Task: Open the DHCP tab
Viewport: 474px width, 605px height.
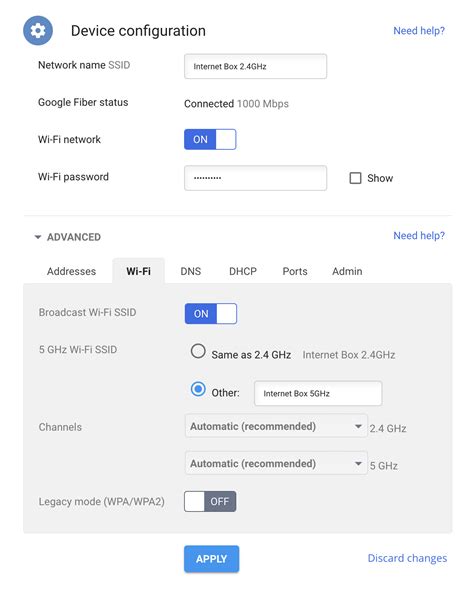Action: [x=243, y=271]
